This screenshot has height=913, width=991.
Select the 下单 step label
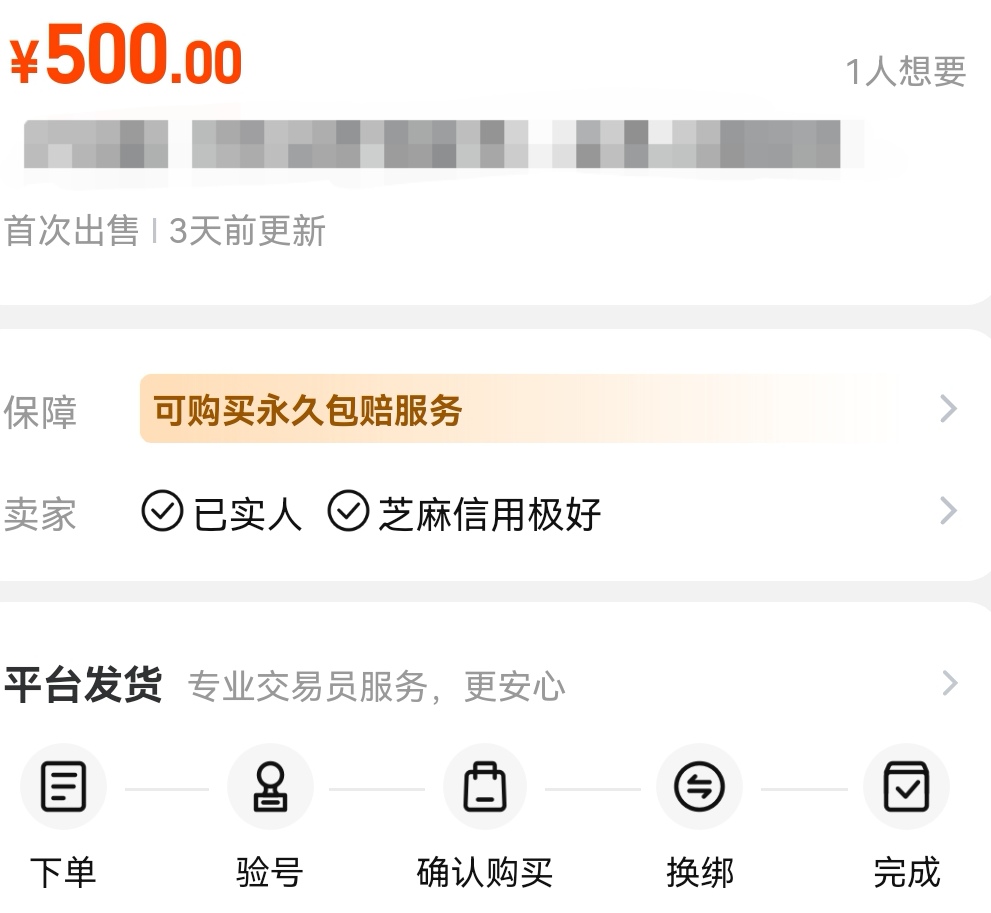pyautogui.click(x=63, y=872)
